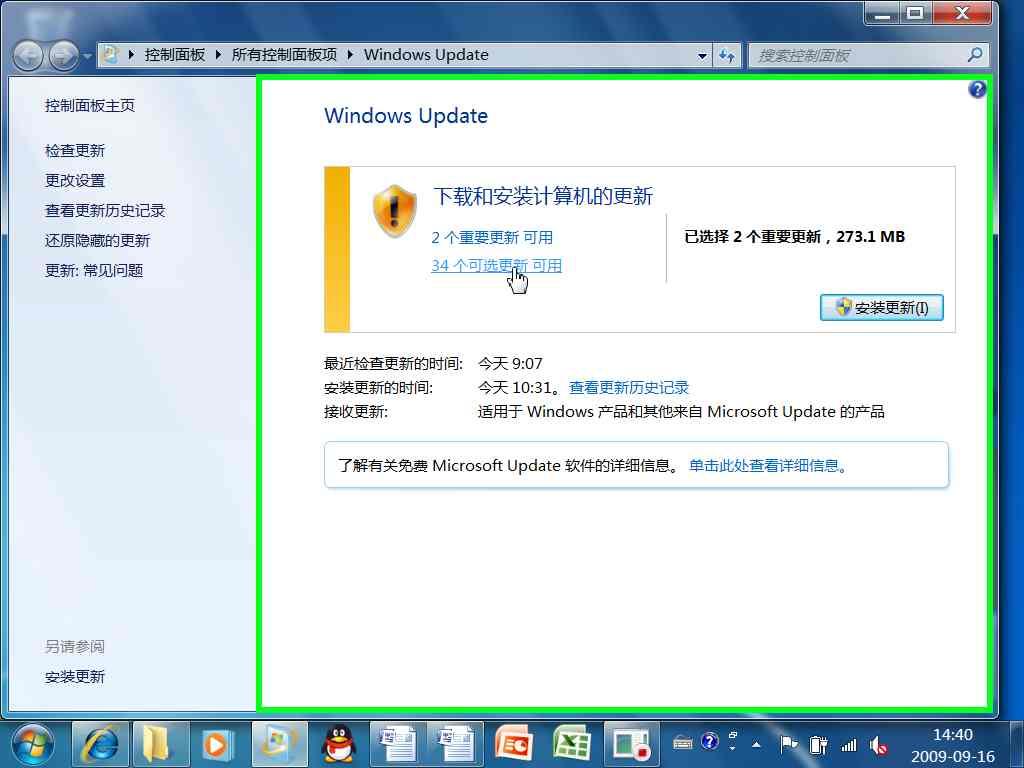1024x768 pixels.
Task: Open the QQ penguin icon in taskbar
Action: click(x=337, y=743)
